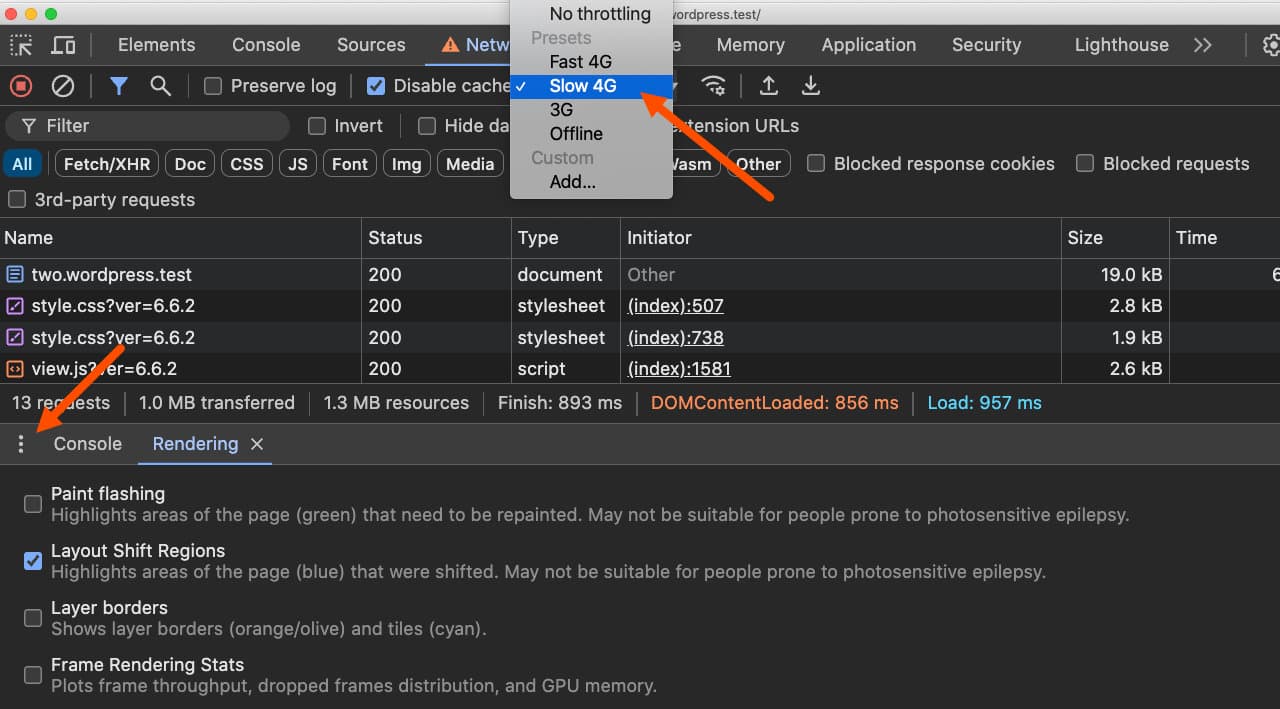Enable Blocked requests checkbox
Image resolution: width=1280 pixels, height=709 pixels.
point(1085,164)
